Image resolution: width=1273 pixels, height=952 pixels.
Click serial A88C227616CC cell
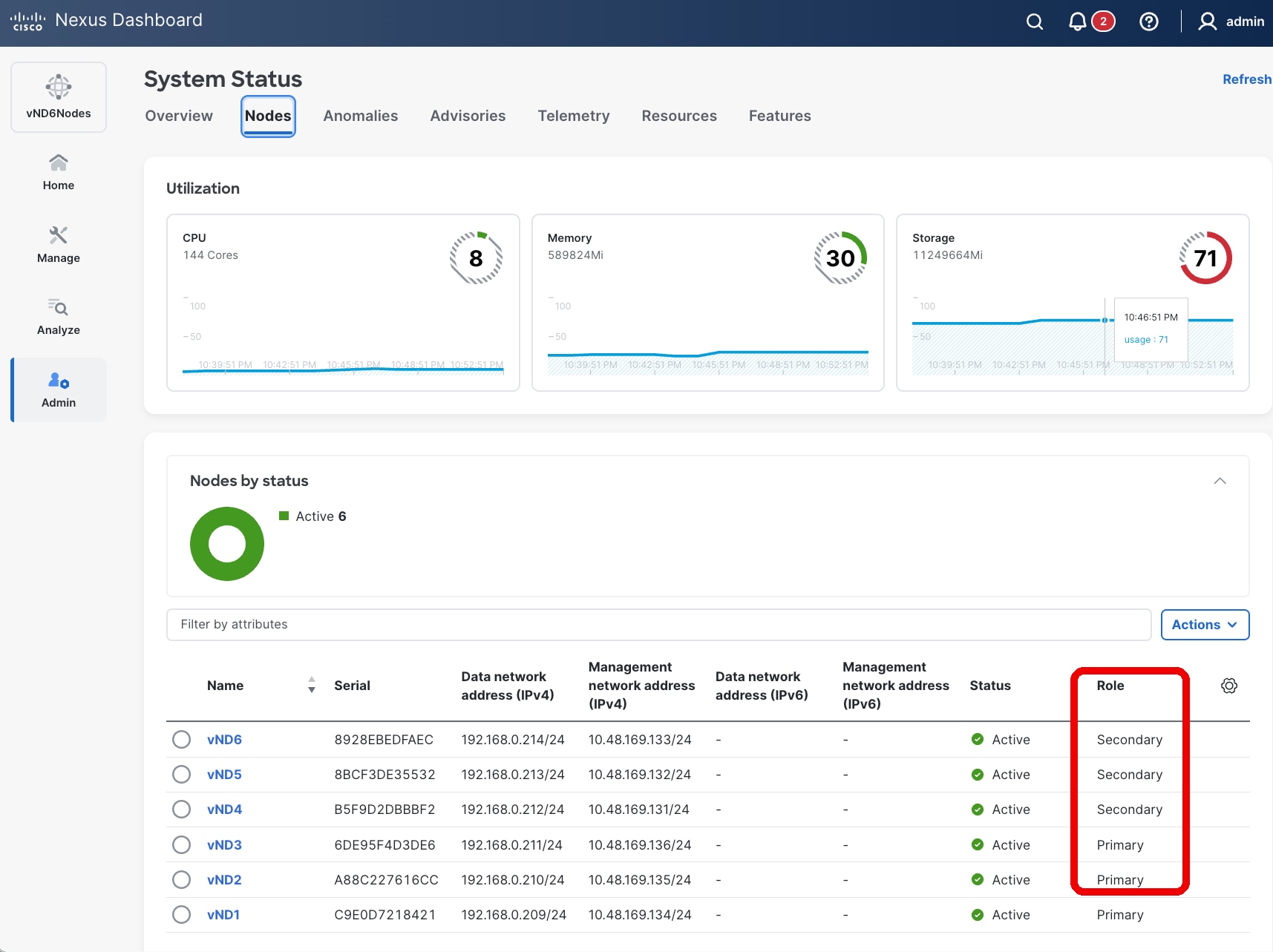[x=386, y=880]
